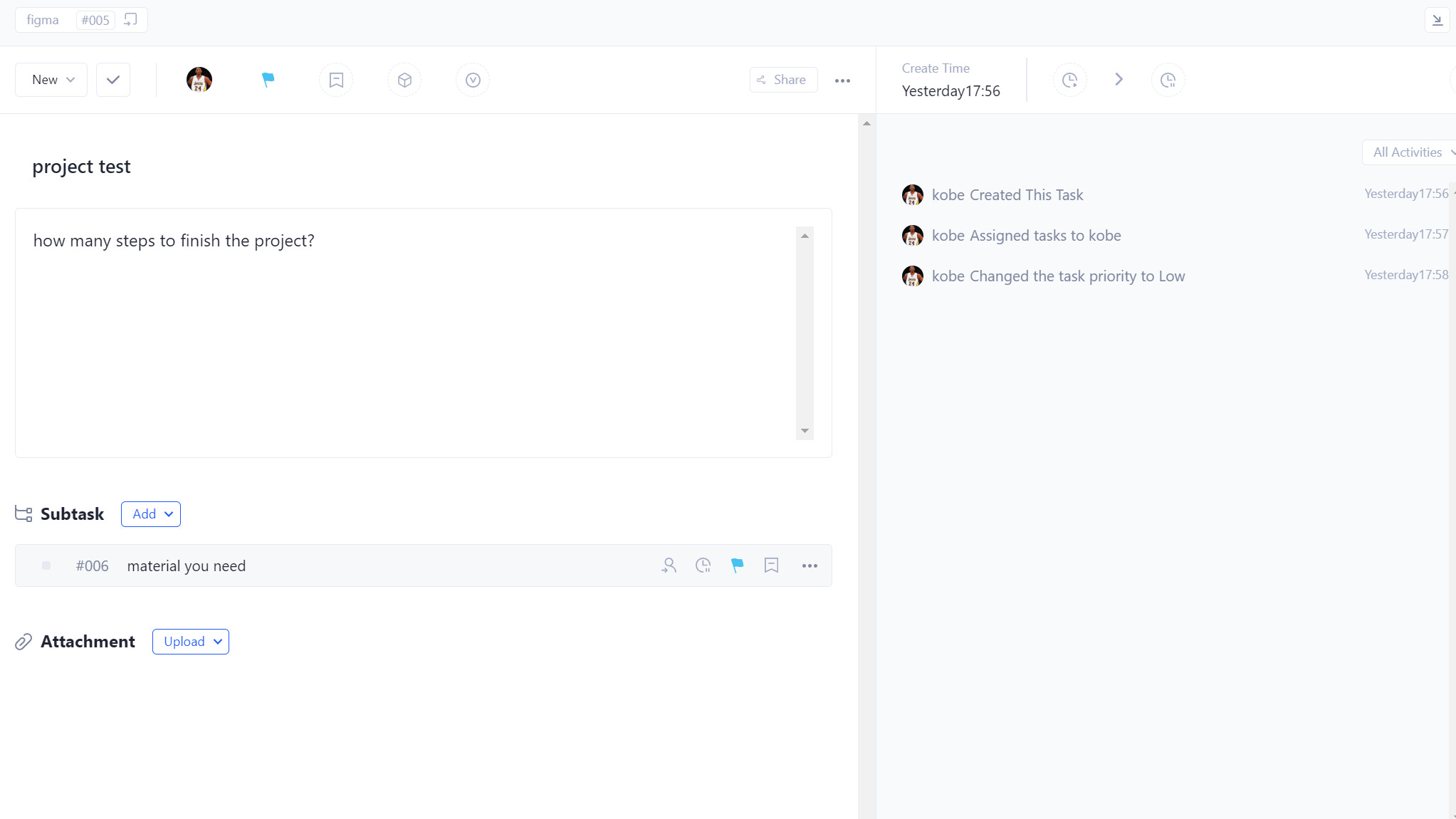Screen dimensions: 1456x819
Task: Click the blue priority flag in toolbar
Action: click(x=268, y=80)
